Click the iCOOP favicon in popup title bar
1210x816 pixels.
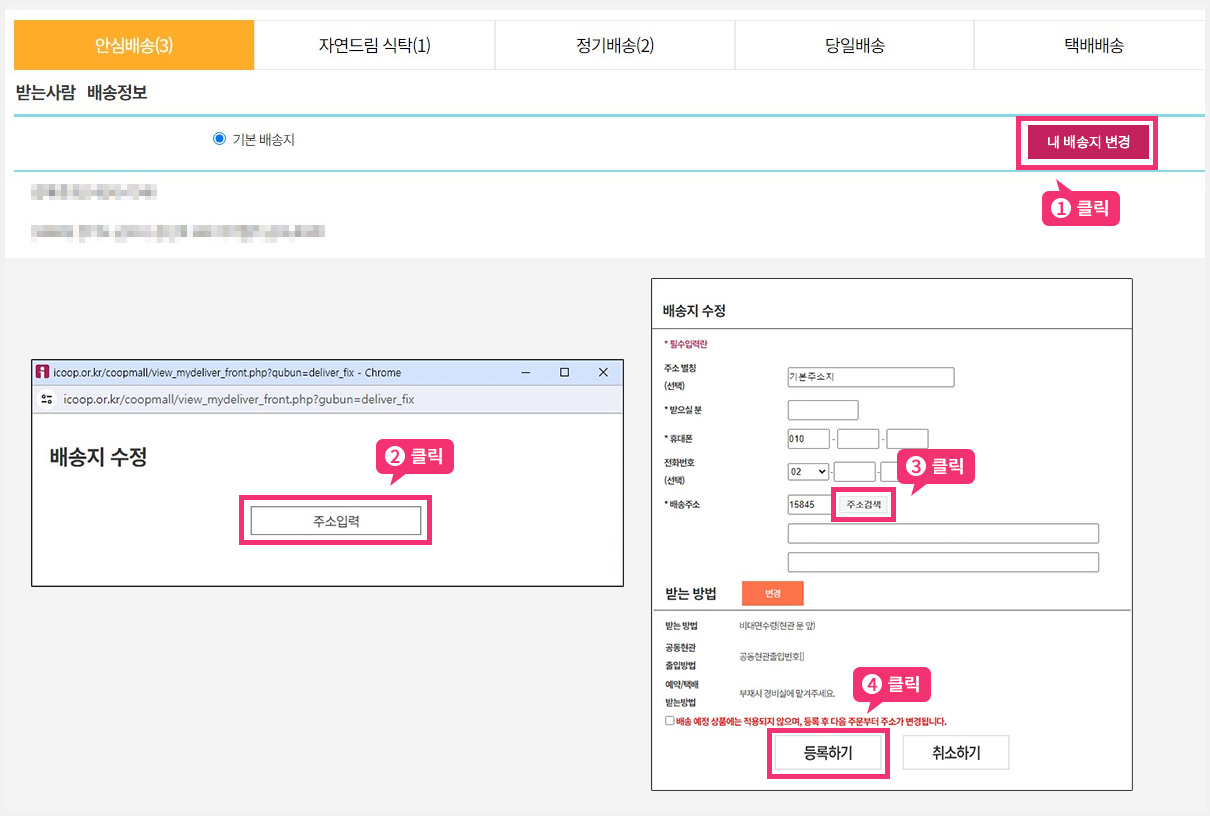tap(43, 372)
